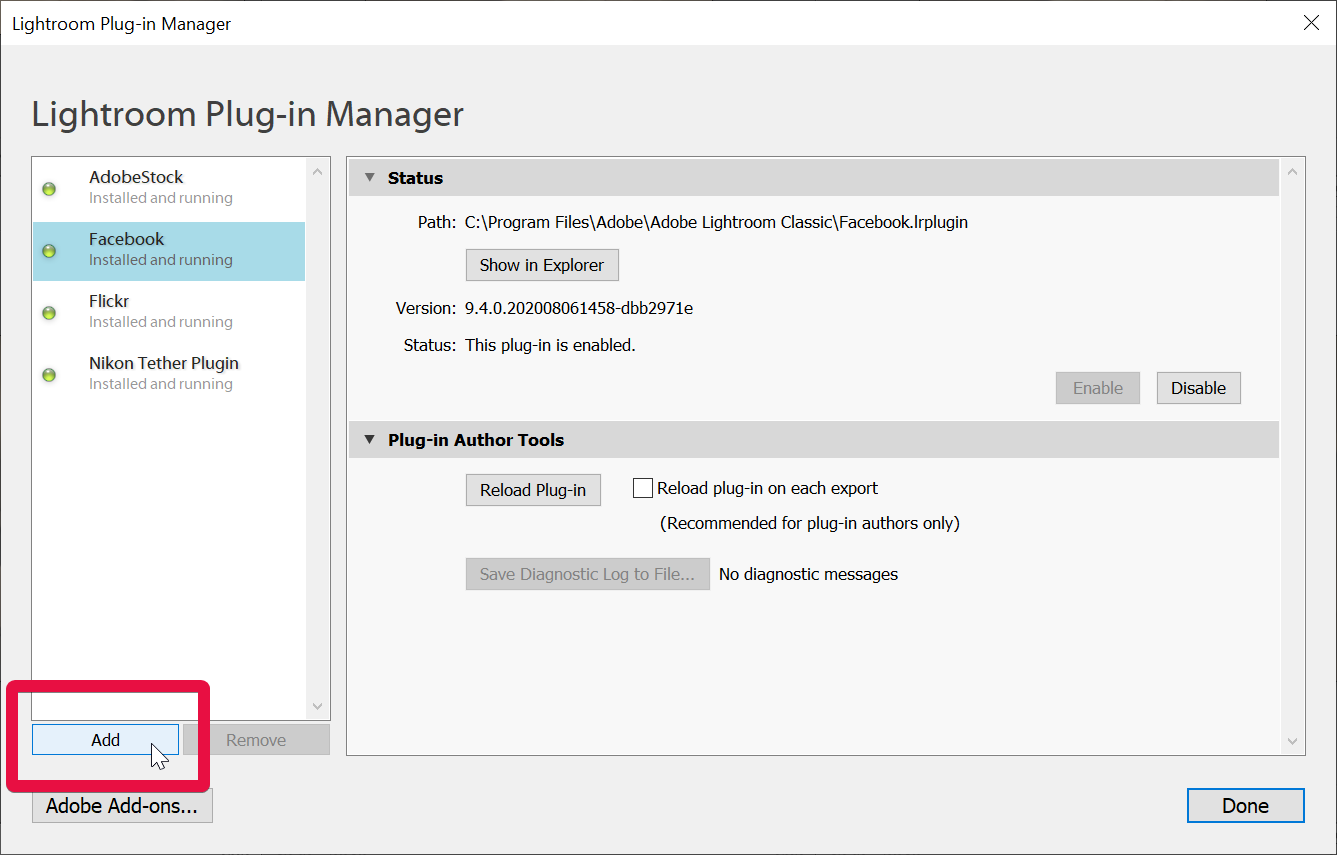Click the plug-in list scroll down arrow
1337x855 pixels.
pyautogui.click(x=318, y=706)
